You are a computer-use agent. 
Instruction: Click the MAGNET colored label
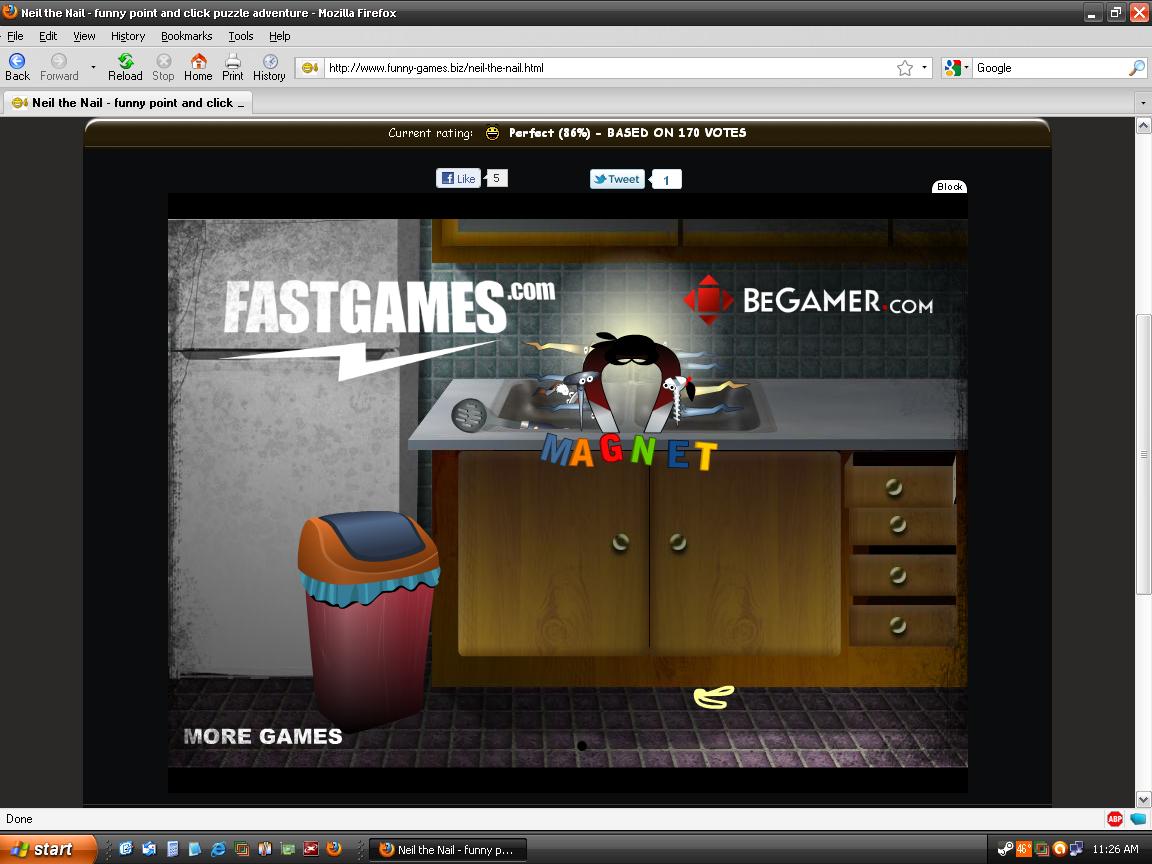click(x=629, y=452)
